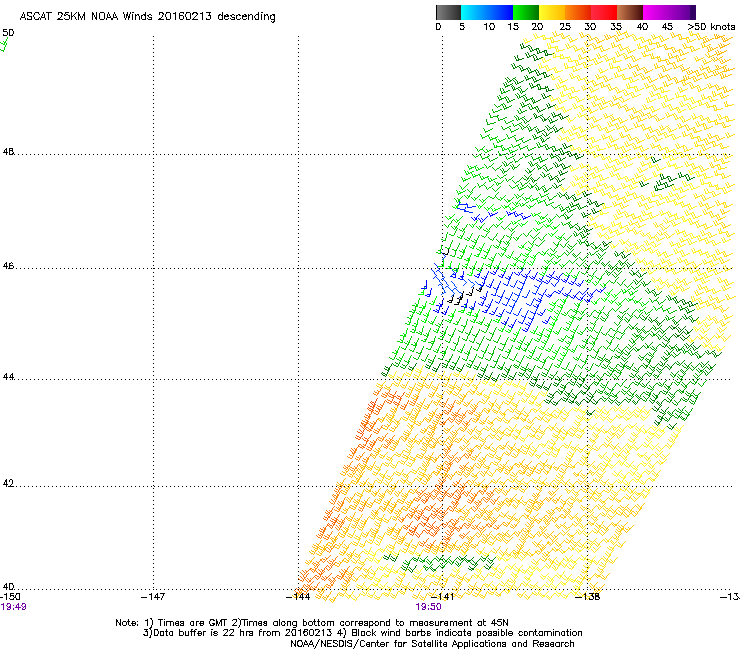Click the '45' label under the color scale
Viewport: 740px width, 650px height.
pos(667,27)
